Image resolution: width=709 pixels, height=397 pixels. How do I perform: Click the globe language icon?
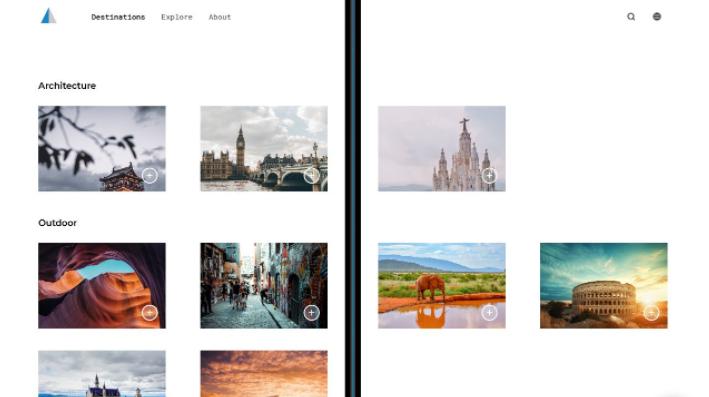click(657, 17)
